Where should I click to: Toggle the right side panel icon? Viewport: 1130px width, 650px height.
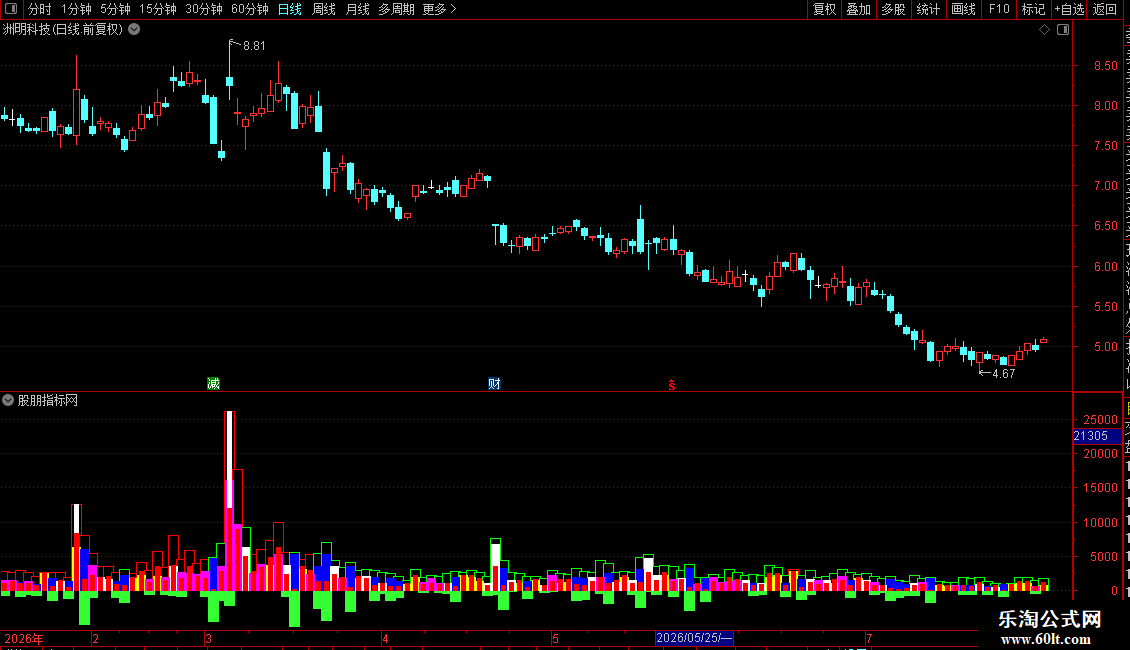coord(1063,30)
